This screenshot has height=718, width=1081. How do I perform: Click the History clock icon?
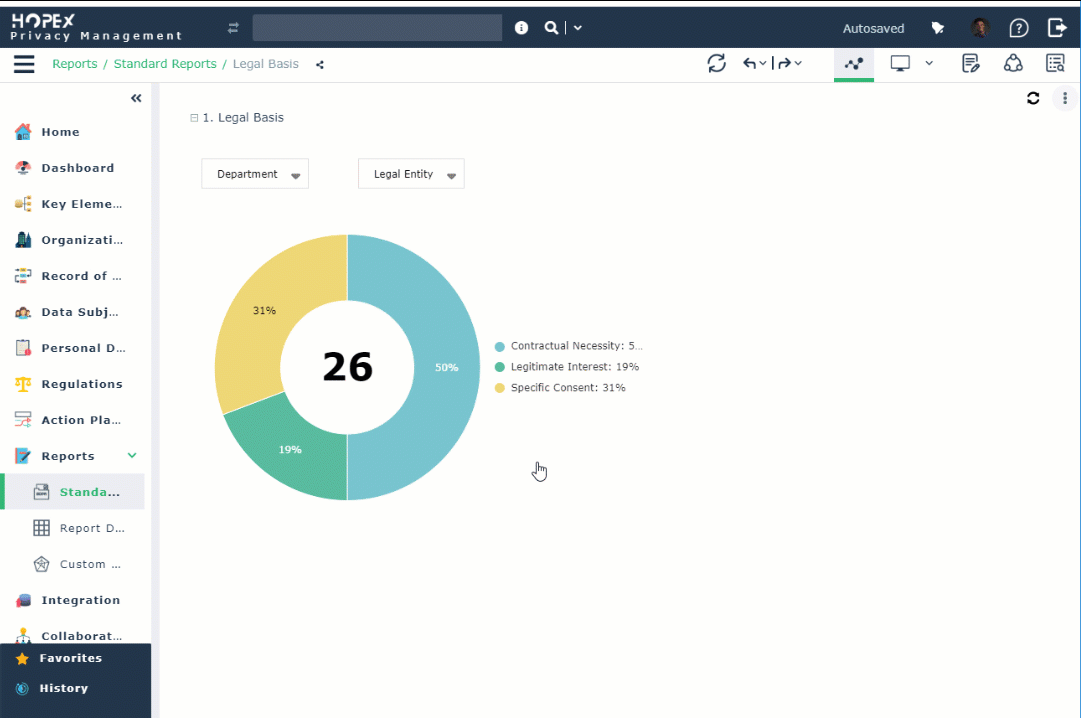(x=22, y=688)
